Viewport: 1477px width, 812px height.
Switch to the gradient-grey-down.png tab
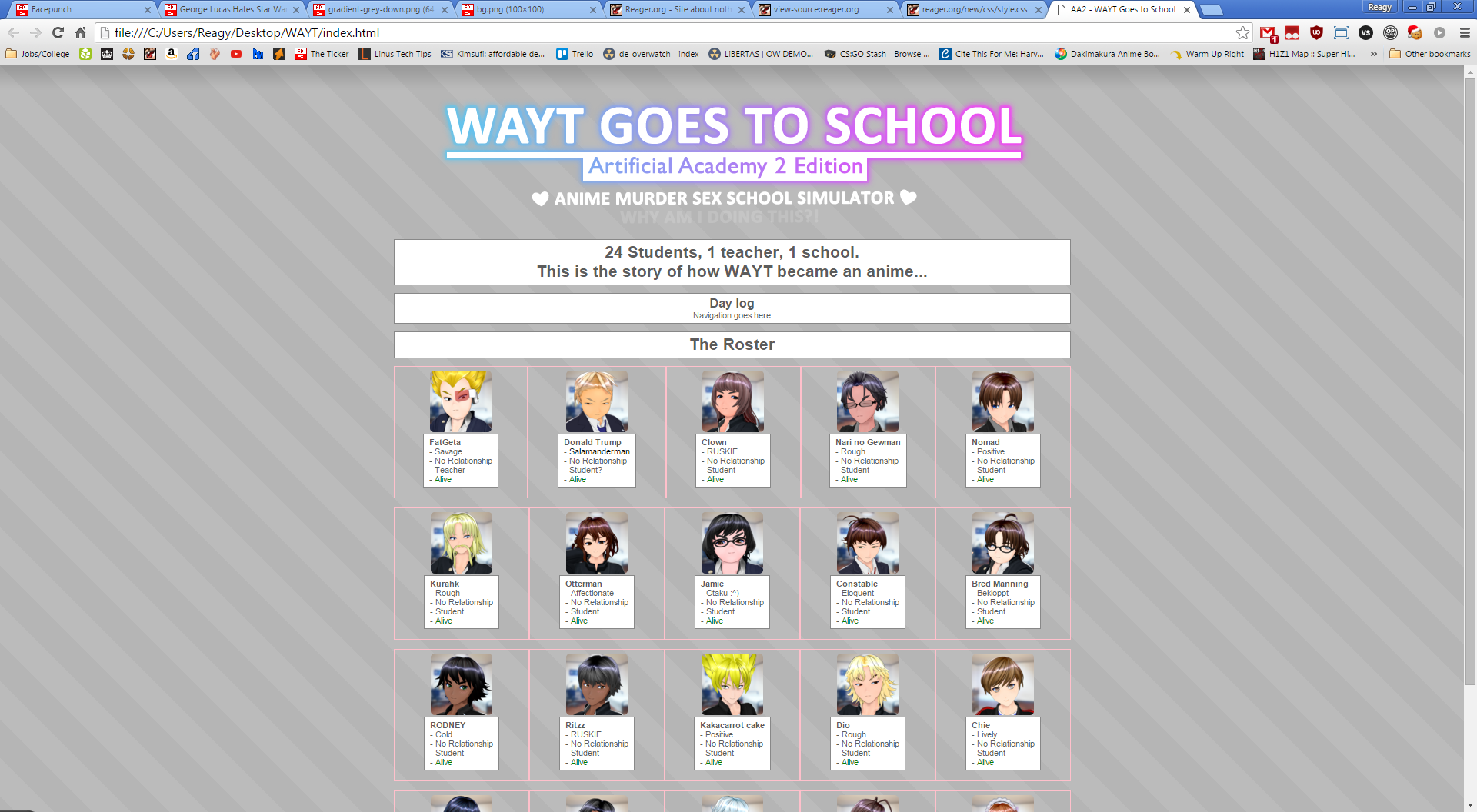pyautogui.click(x=379, y=9)
